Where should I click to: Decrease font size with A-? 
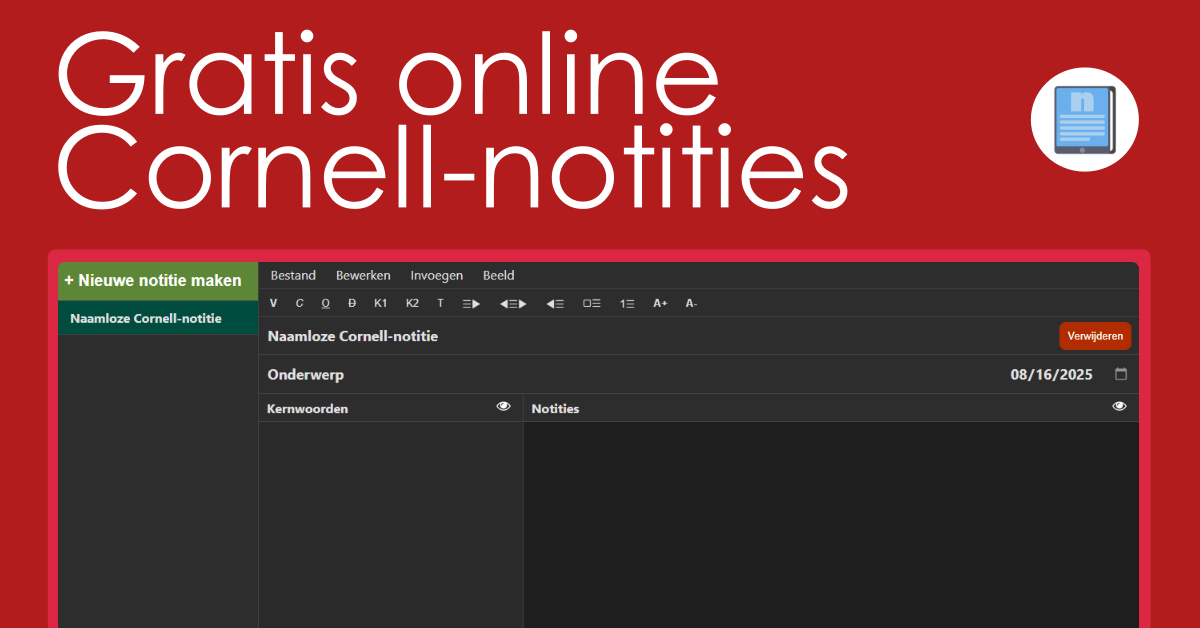(x=691, y=303)
